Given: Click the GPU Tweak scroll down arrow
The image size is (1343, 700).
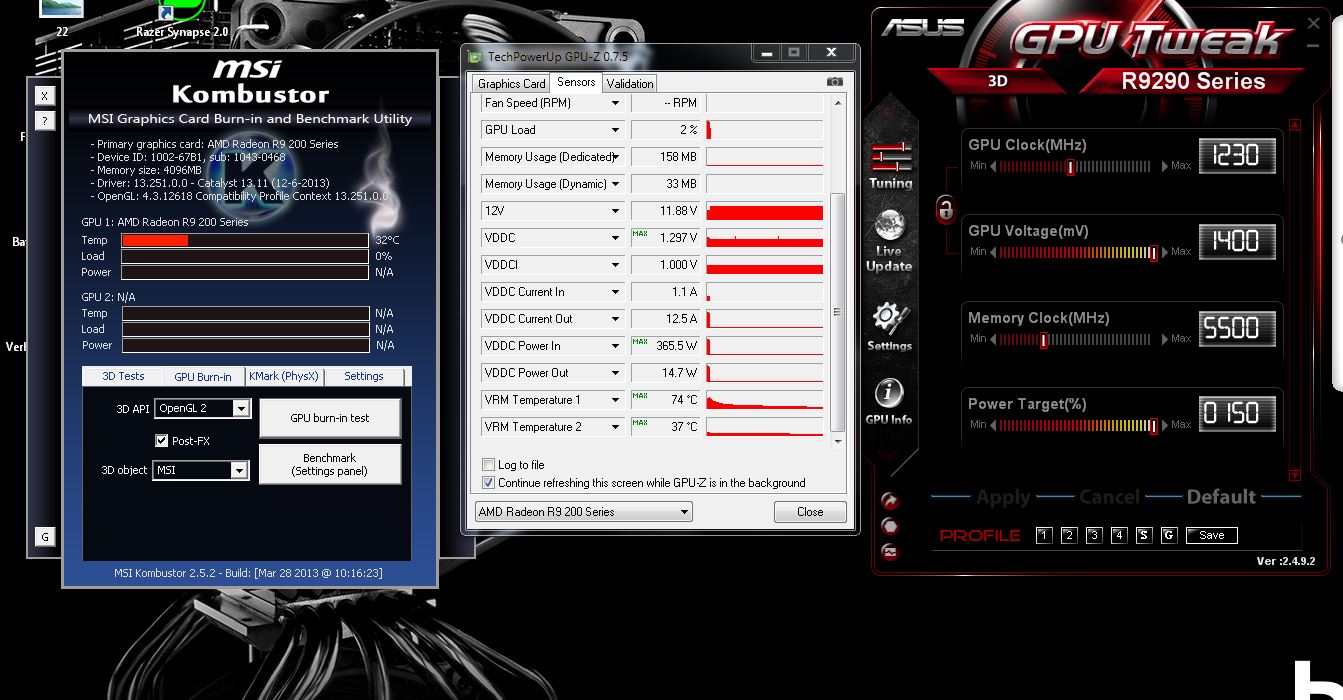Looking at the screenshot, I should 1296,475.
